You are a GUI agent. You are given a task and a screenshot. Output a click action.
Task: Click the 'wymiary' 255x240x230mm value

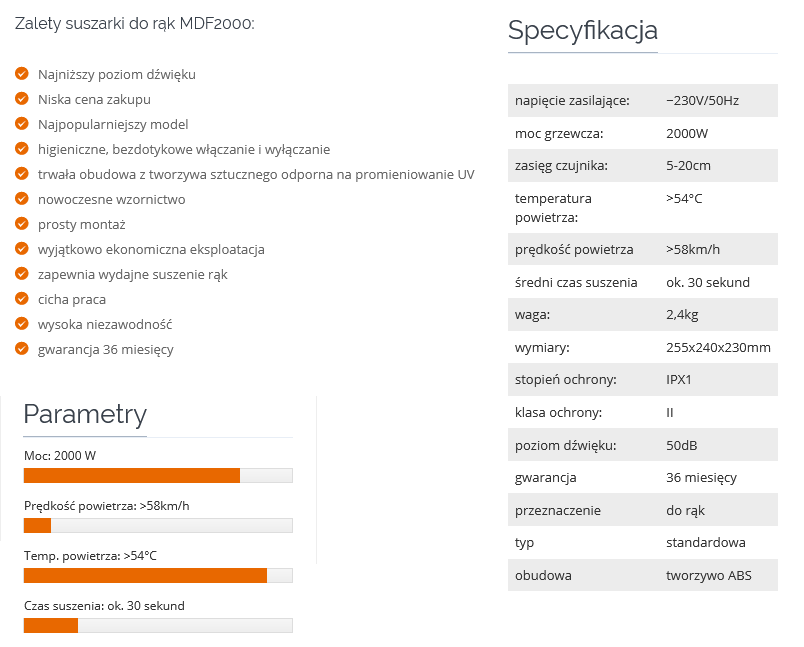718,347
